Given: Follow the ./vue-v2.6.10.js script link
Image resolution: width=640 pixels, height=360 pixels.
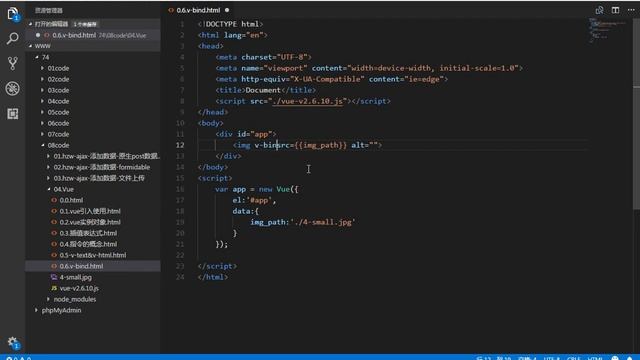Looking at the screenshot, I should (307, 101).
